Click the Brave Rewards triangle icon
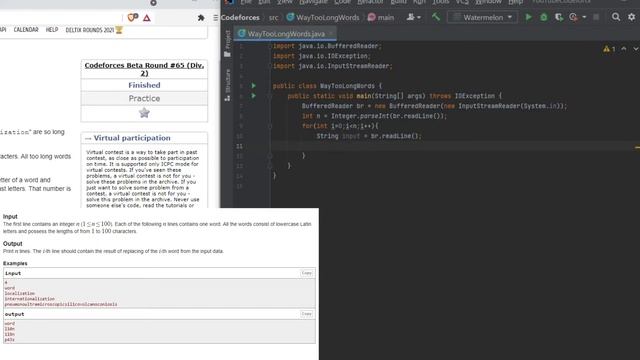 147,18
